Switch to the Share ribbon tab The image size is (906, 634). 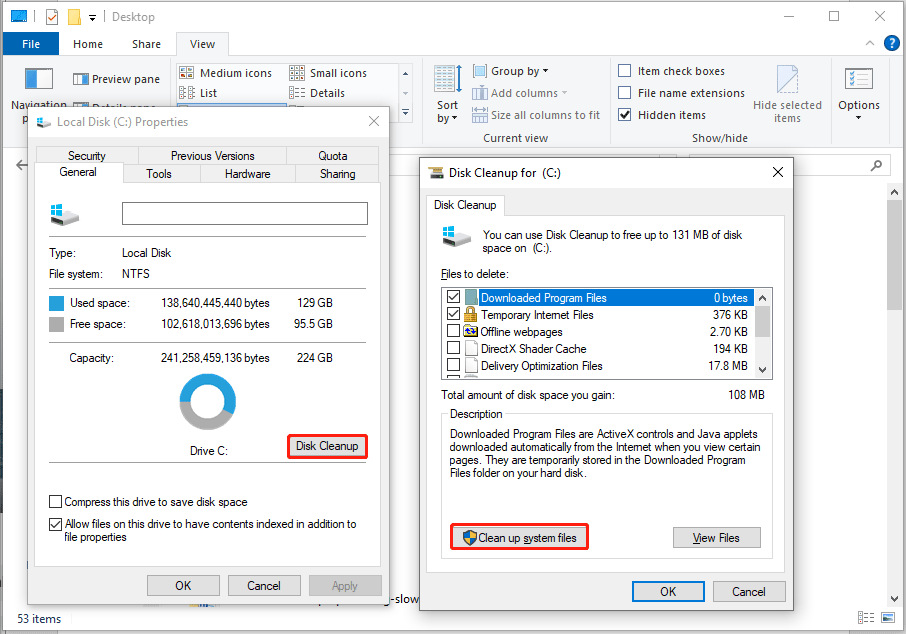146,44
